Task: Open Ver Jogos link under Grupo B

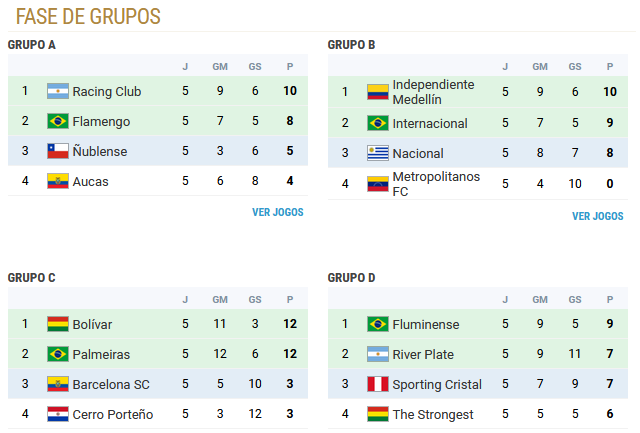Action: (598, 216)
